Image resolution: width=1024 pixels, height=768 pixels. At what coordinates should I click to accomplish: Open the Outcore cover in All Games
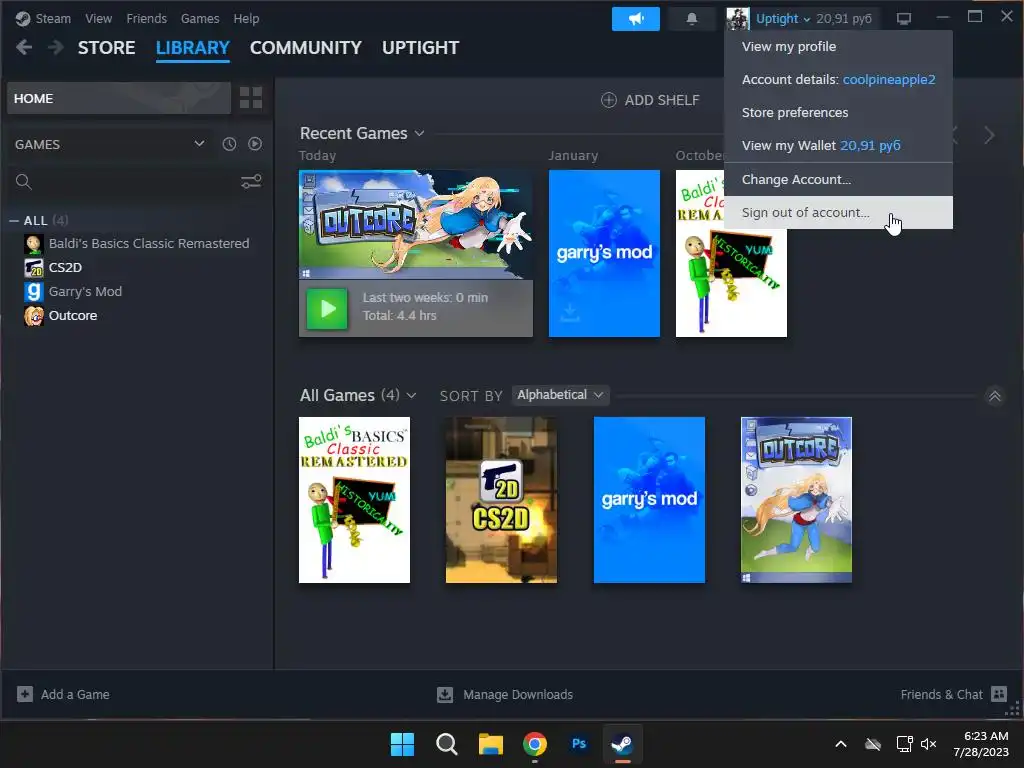tap(796, 500)
